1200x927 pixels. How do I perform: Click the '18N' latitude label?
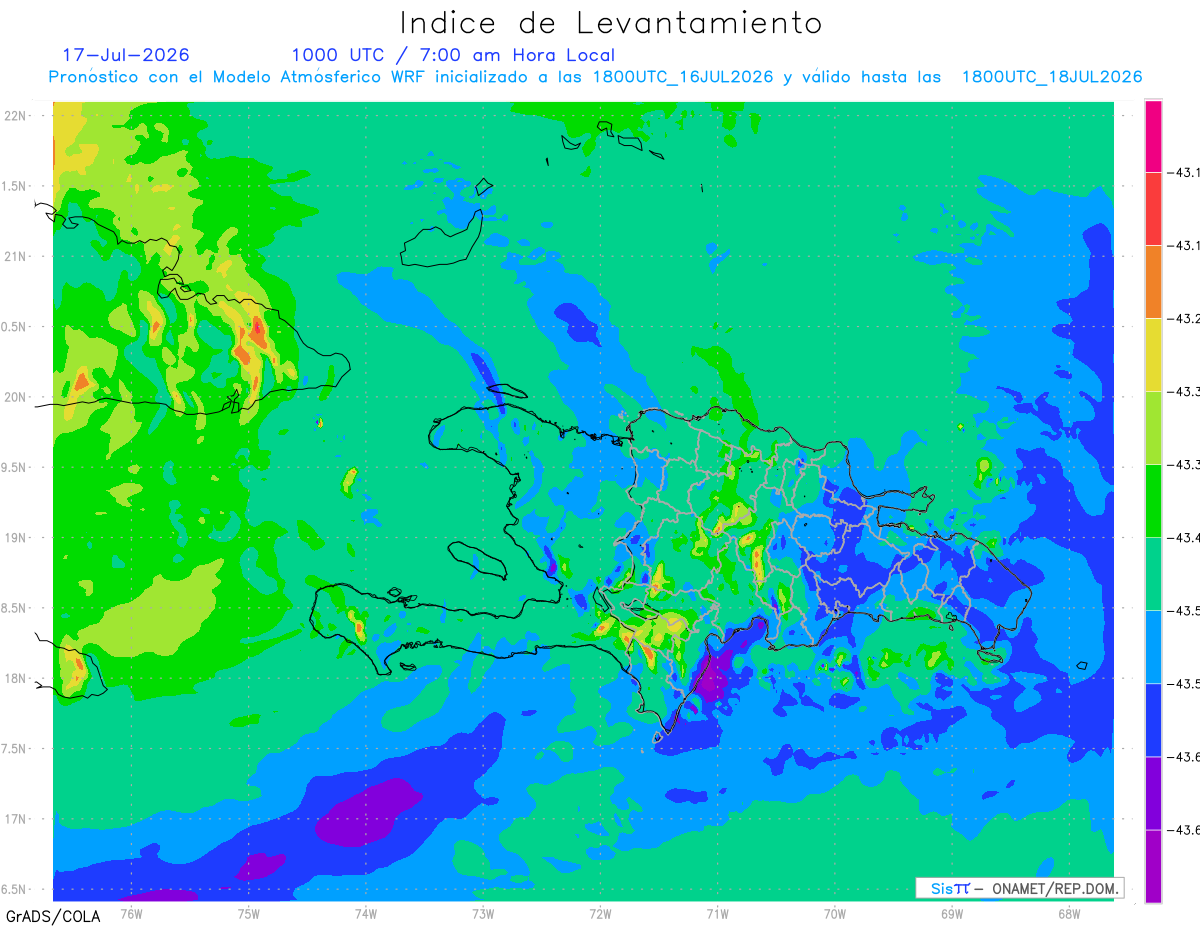point(15,679)
